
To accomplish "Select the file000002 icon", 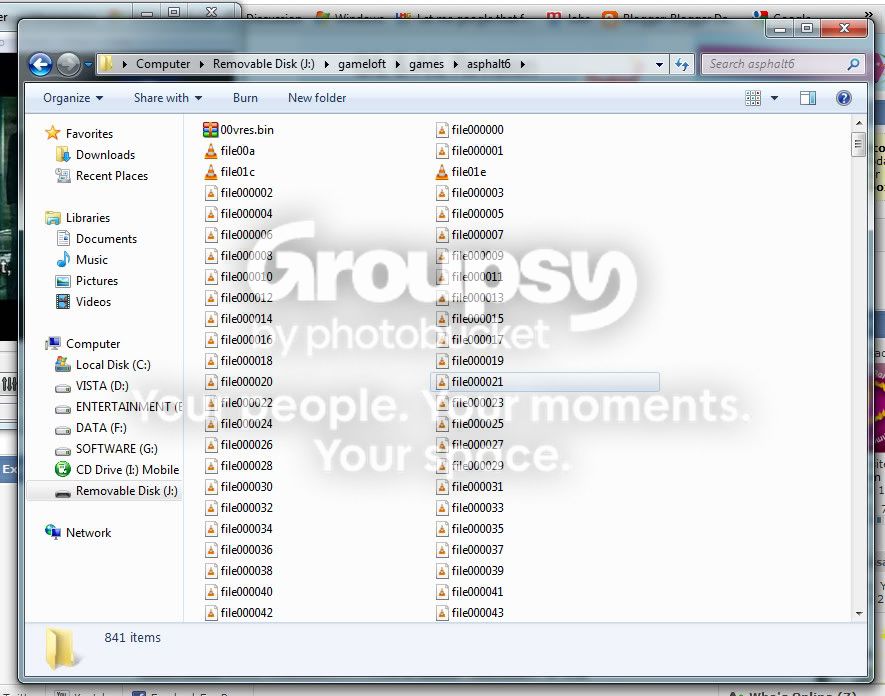I will point(211,193).
